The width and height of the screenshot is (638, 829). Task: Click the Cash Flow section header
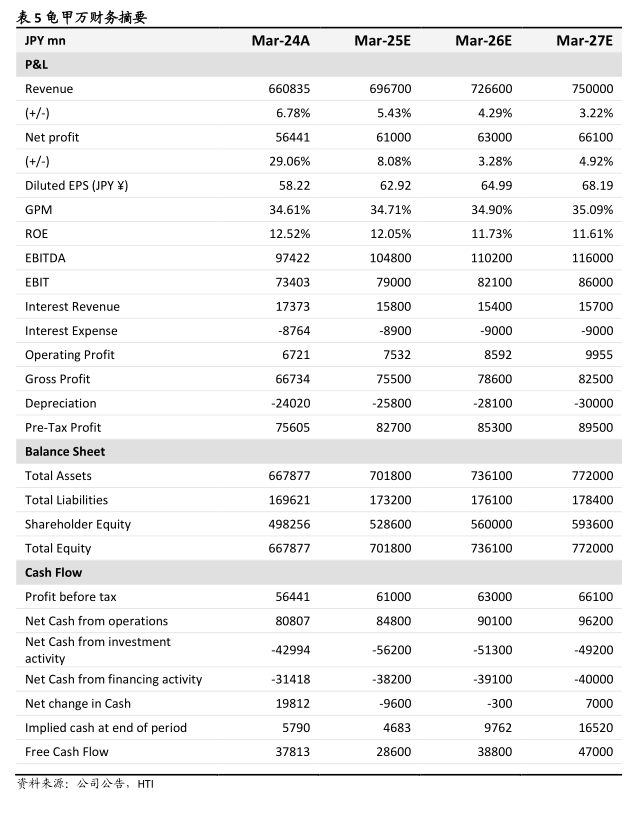319,573
